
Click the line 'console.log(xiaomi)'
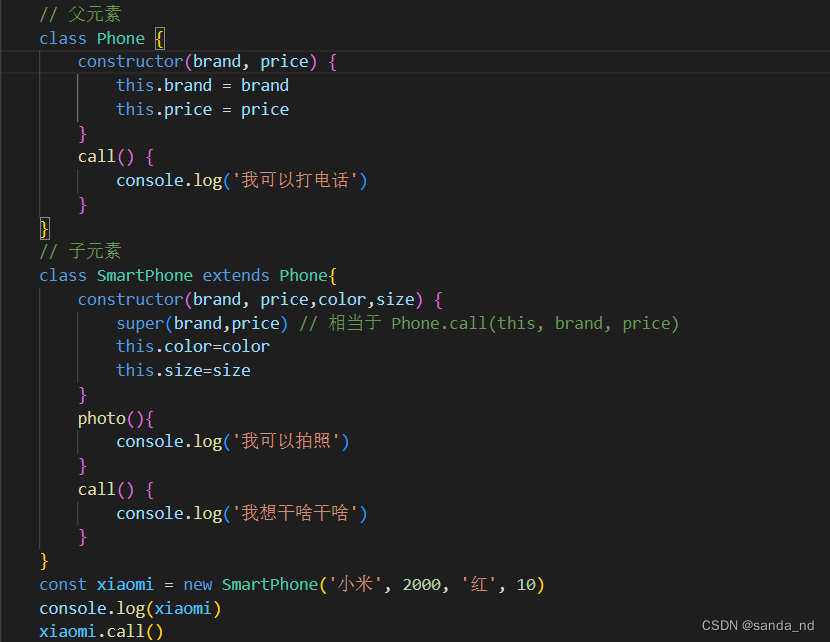point(130,609)
